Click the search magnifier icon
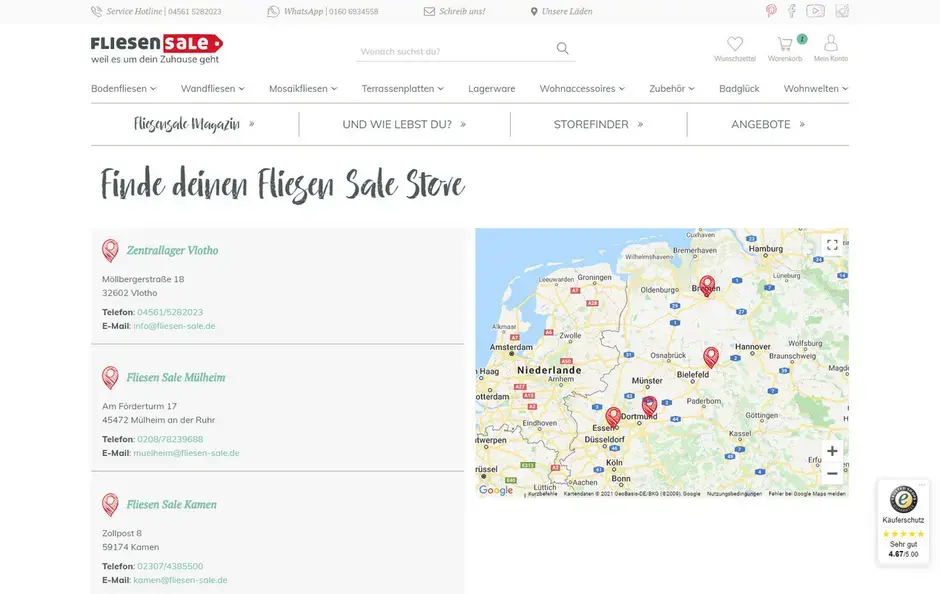Screen dimensions: 940x594 click(563, 47)
